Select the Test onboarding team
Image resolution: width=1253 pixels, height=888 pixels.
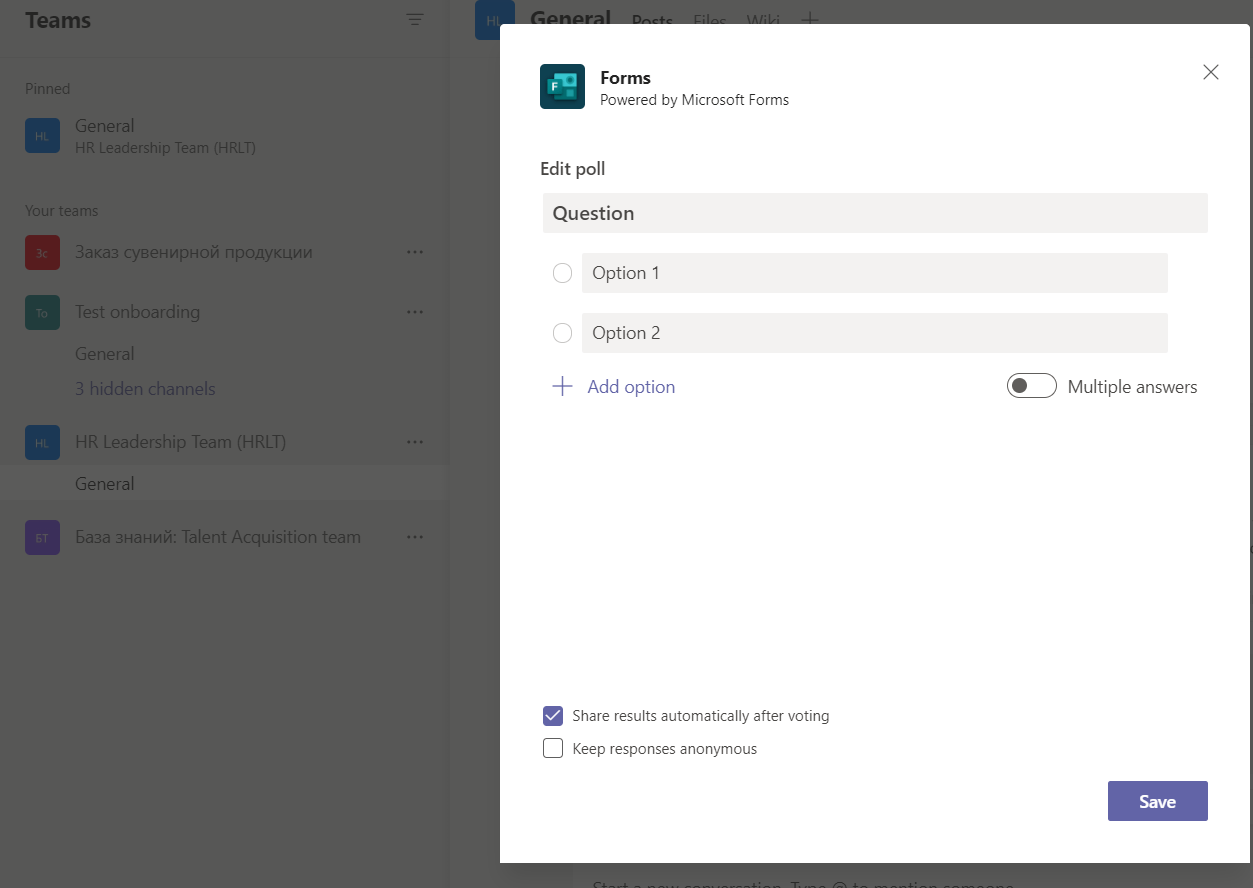coord(137,312)
